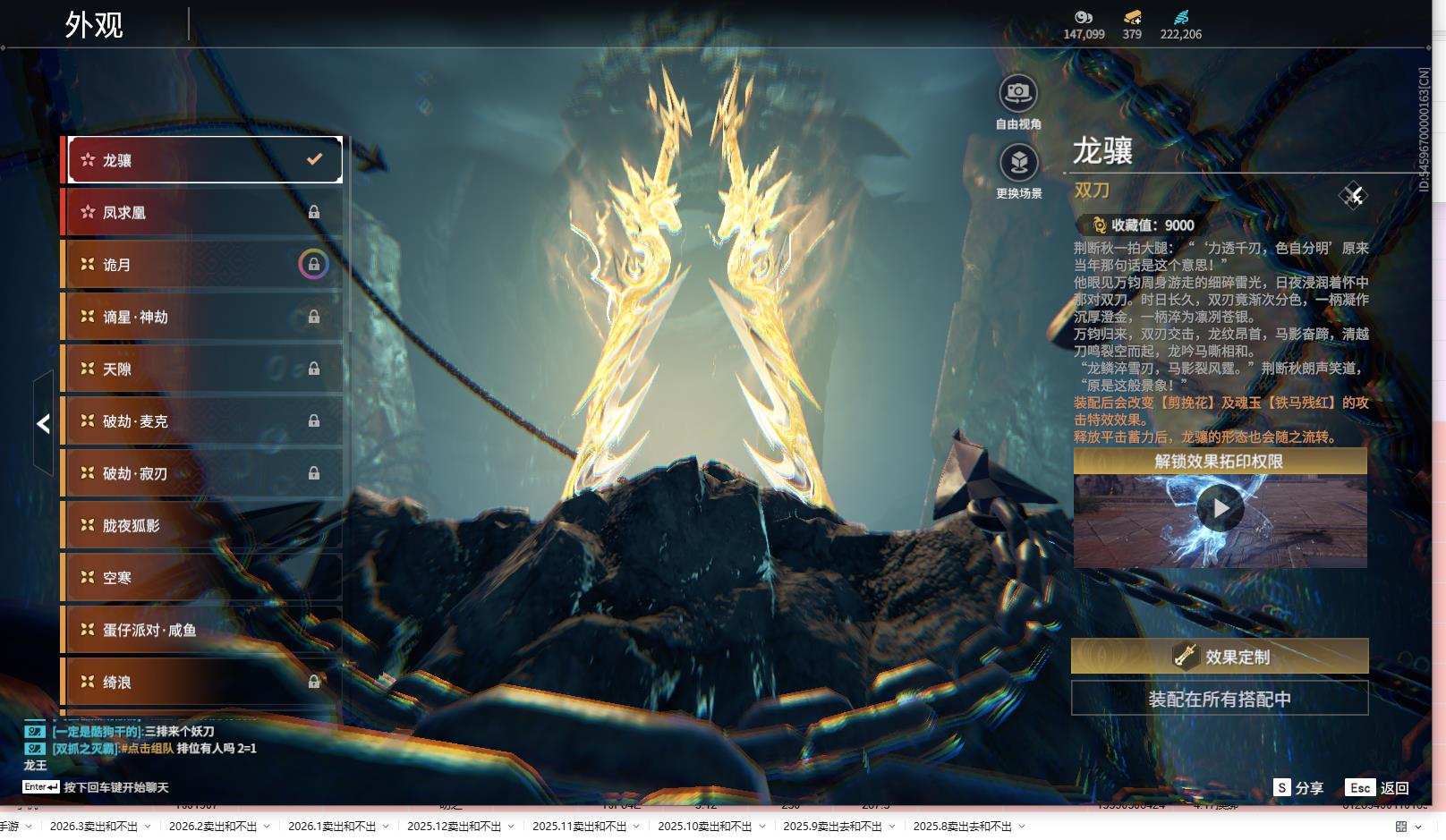The height and width of the screenshot is (840, 1446).
Task: Open dropdown arrow of 2025.12卖出和不出 sheet
Action: pos(511,827)
